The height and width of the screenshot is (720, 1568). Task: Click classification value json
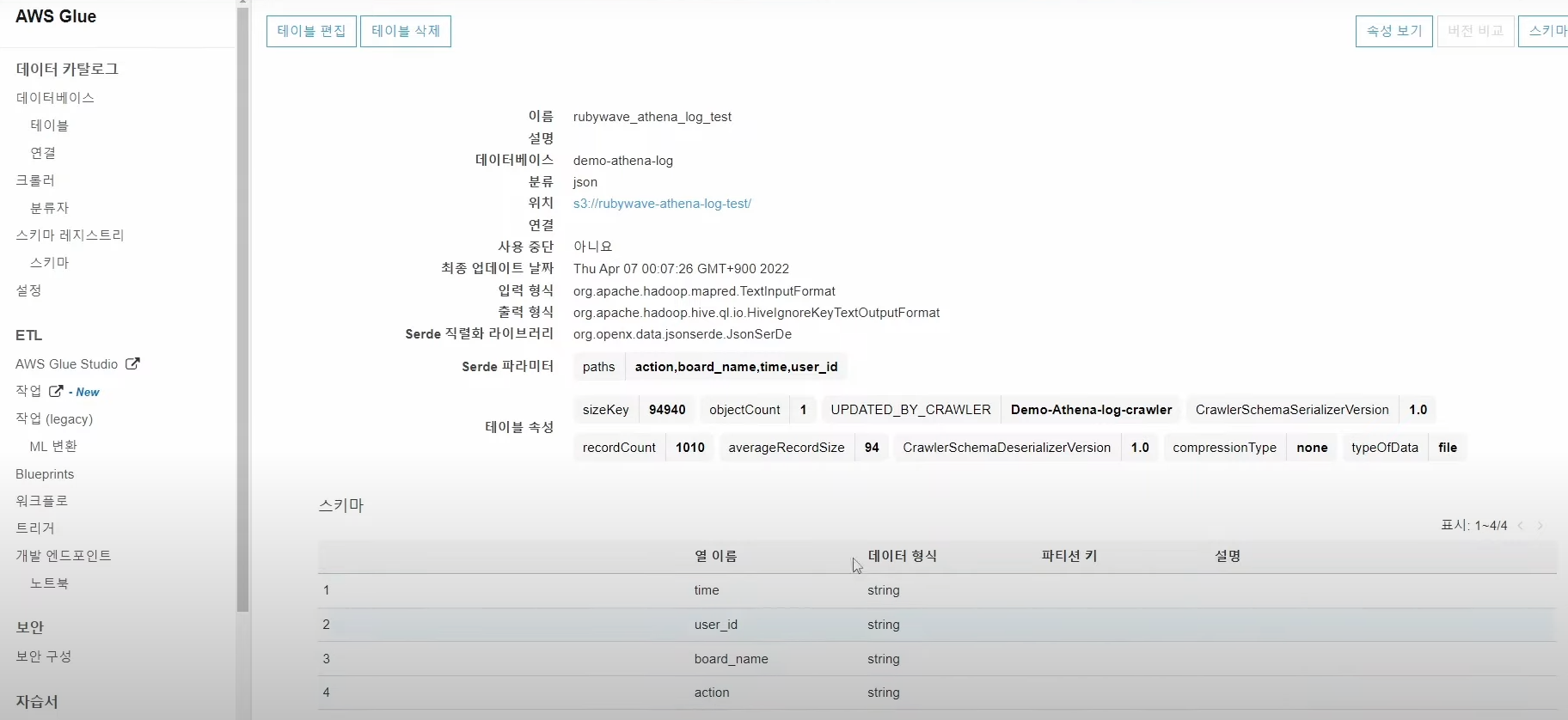585,182
